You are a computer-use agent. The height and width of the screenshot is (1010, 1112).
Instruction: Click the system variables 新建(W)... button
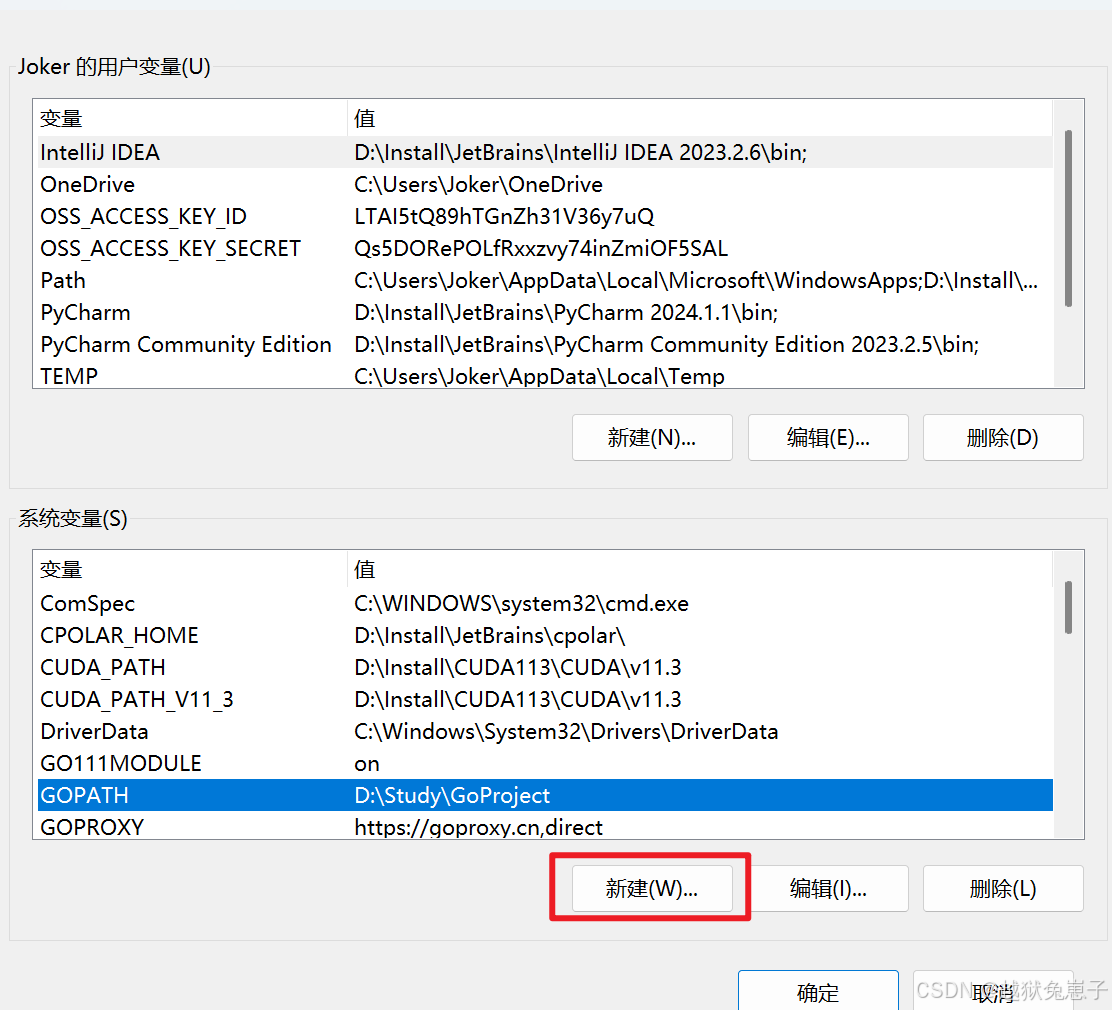(x=652, y=889)
